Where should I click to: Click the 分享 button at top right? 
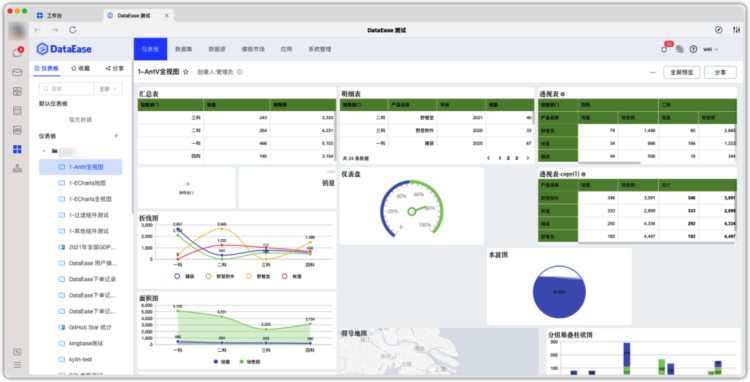(x=720, y=73)
